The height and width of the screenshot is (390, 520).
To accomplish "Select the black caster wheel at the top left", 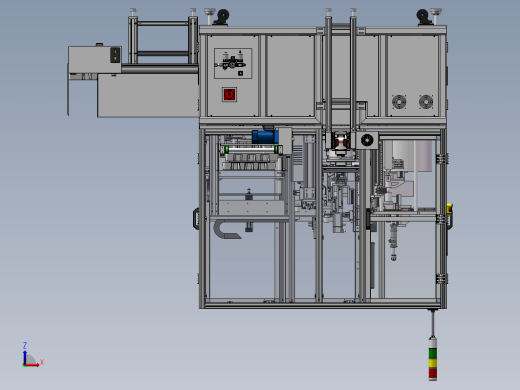I will [222, 17].
